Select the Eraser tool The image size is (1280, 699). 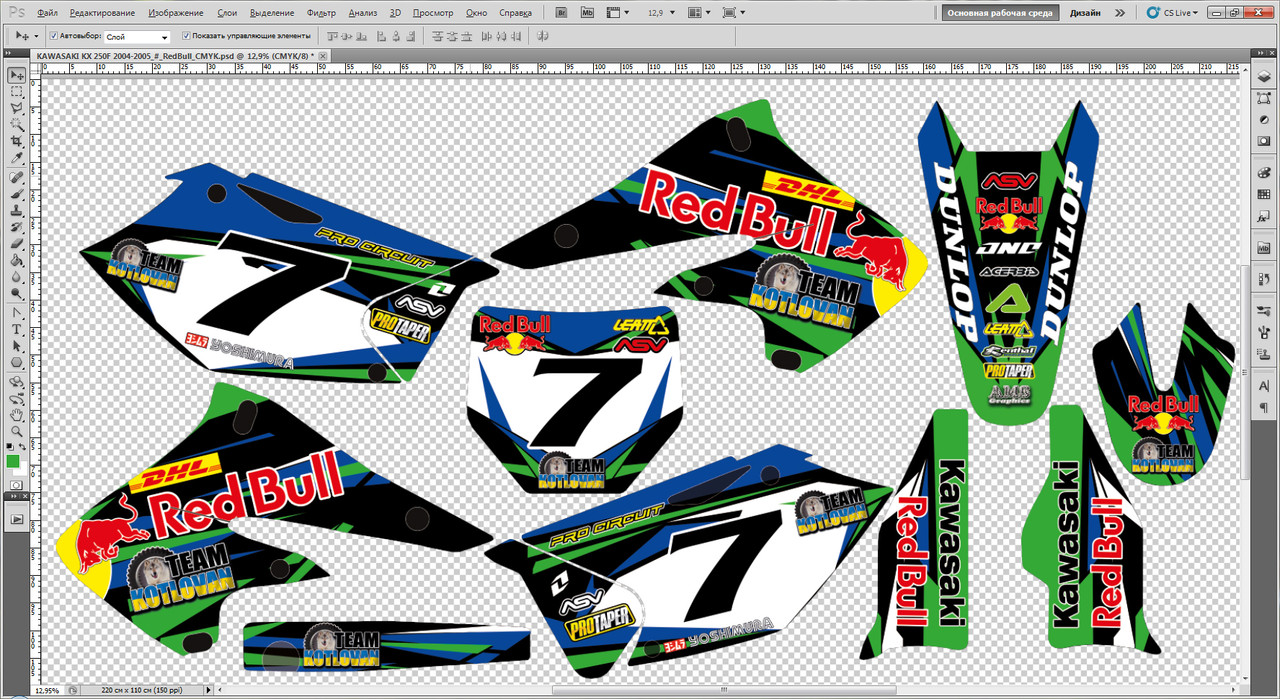(x=16, y=243)
